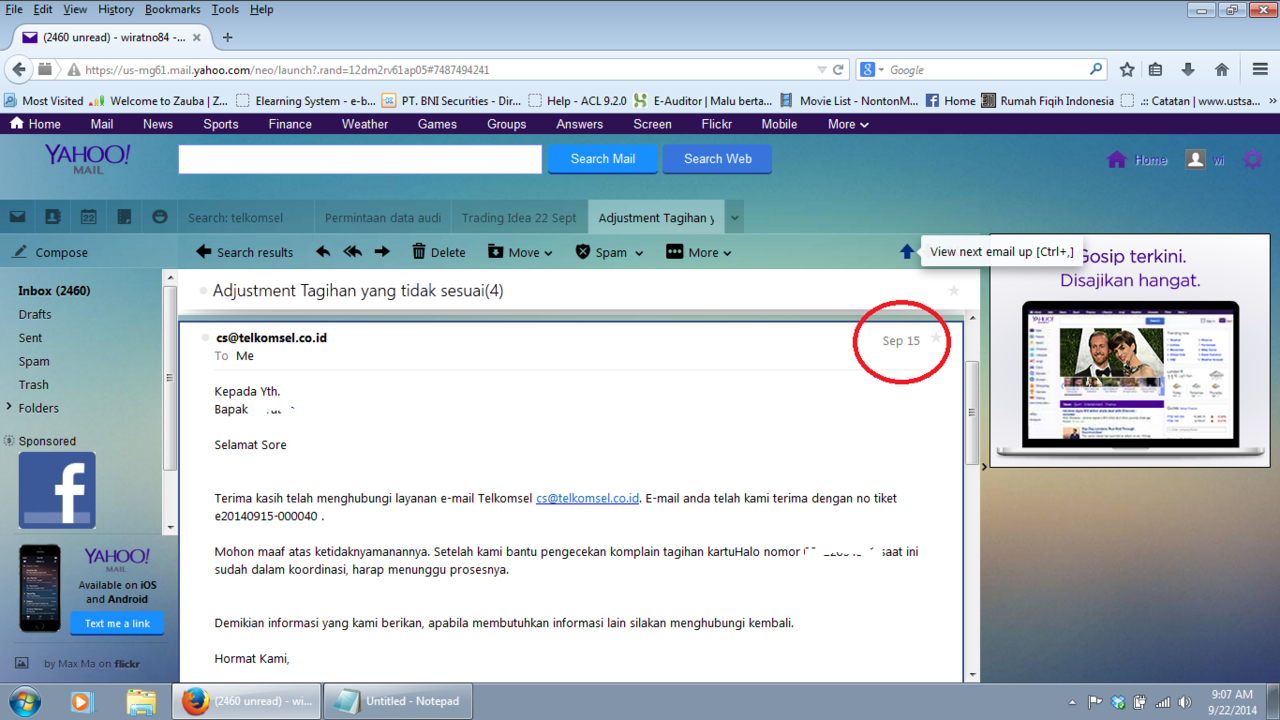Show URL history dropdown arrow
1280x720 pixels.
click(822, 70)
